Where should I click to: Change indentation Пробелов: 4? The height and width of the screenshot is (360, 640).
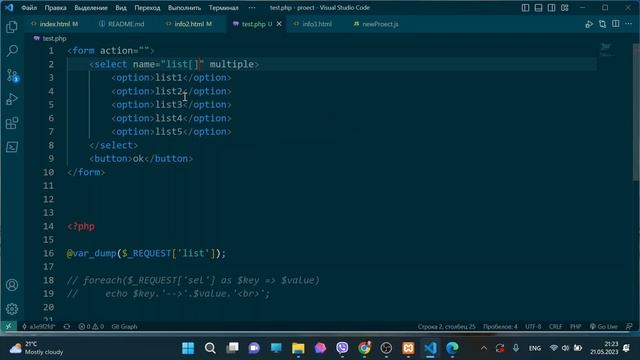(x=500, y=327)
